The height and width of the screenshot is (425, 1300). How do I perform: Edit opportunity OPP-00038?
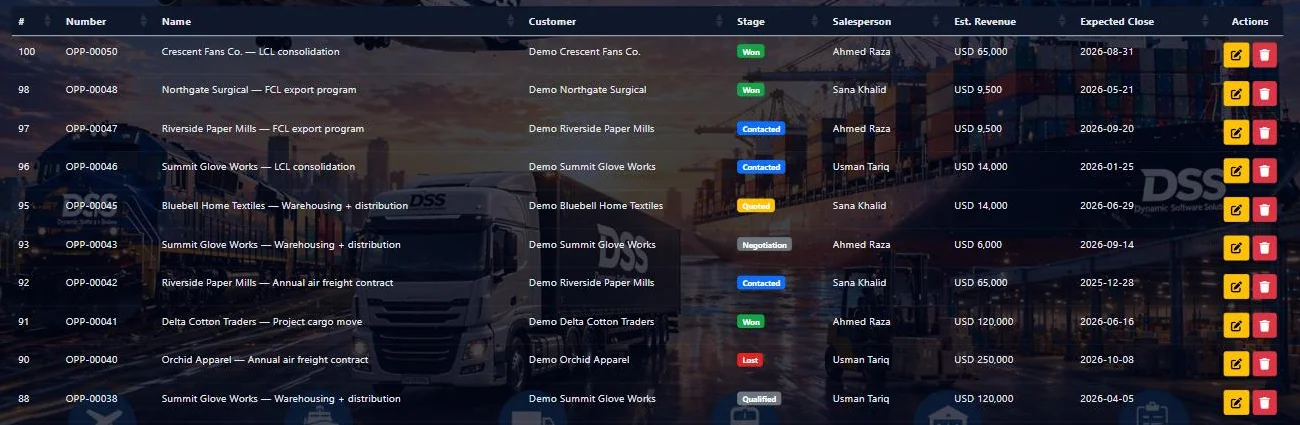1236,403
